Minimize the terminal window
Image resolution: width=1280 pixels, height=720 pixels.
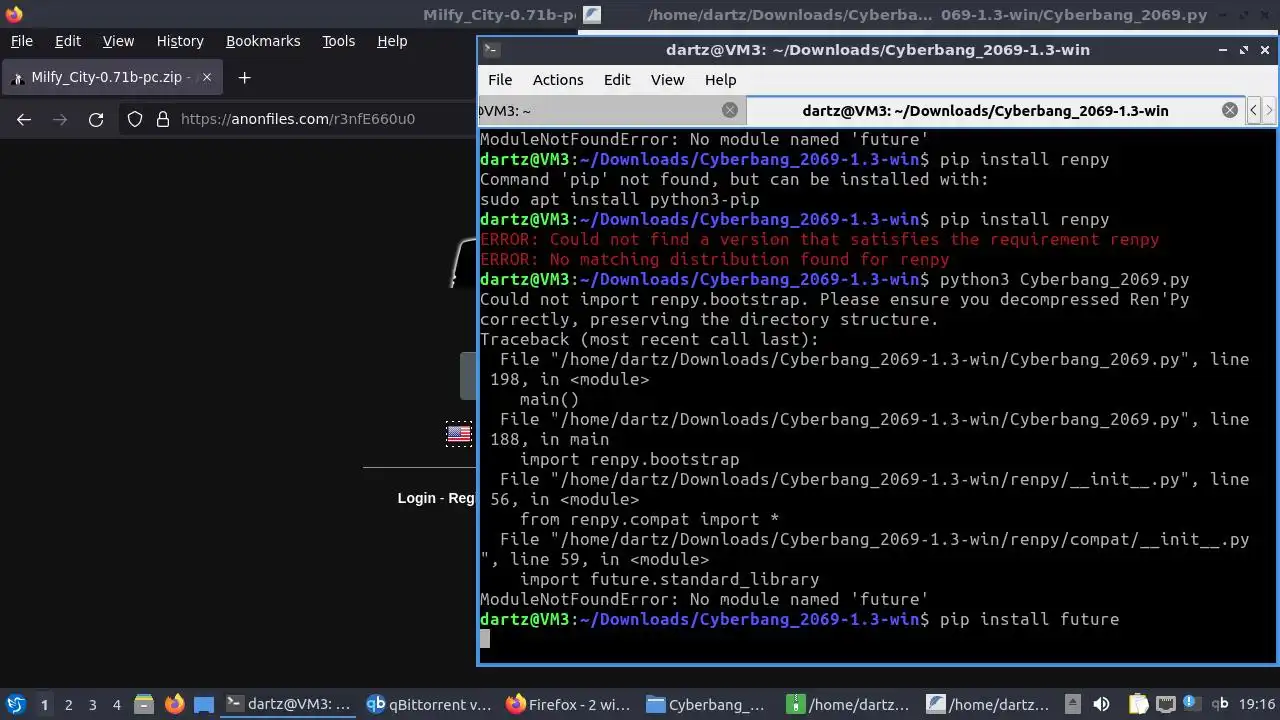1222,49
